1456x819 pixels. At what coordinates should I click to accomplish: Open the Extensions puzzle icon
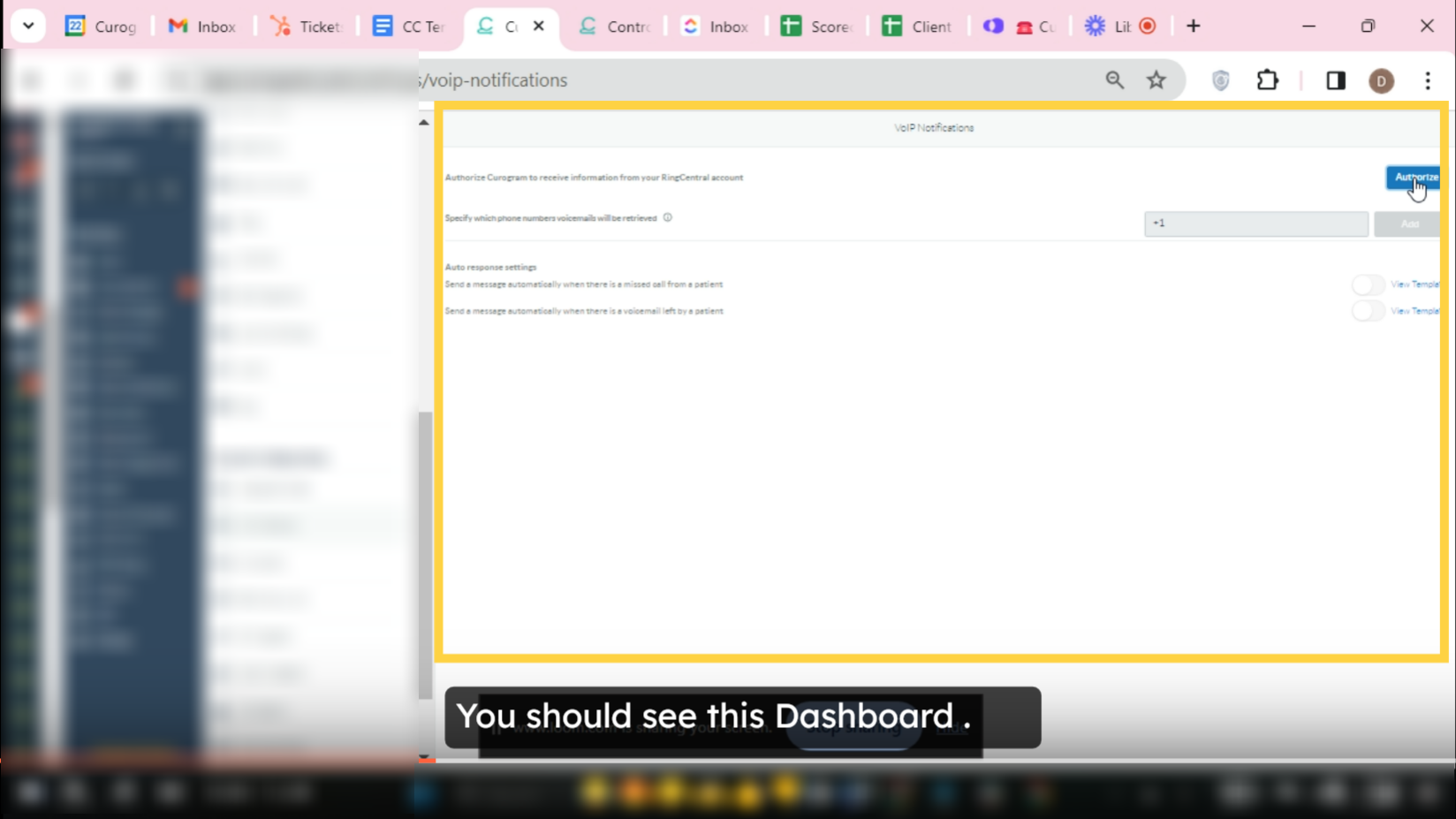point(1267,80)
